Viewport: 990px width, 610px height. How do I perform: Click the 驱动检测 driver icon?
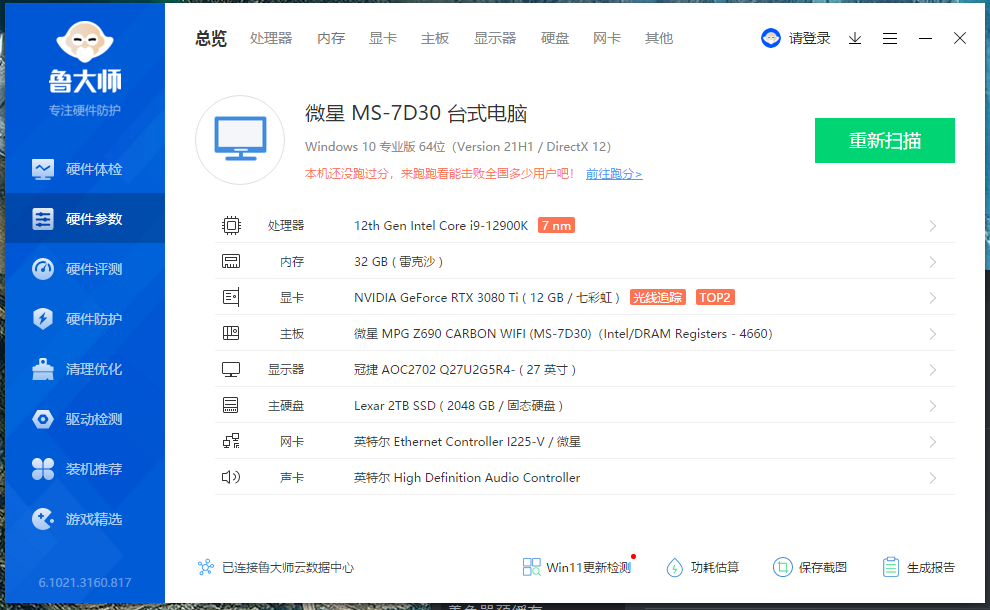[x=43, y=419]
